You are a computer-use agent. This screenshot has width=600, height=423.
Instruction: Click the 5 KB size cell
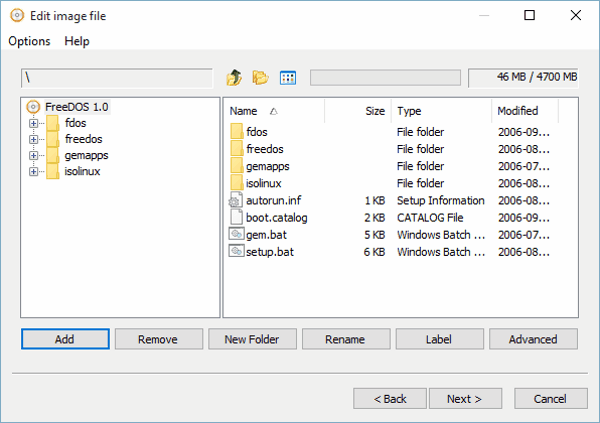pyautogui.click(x=374, y=235)
